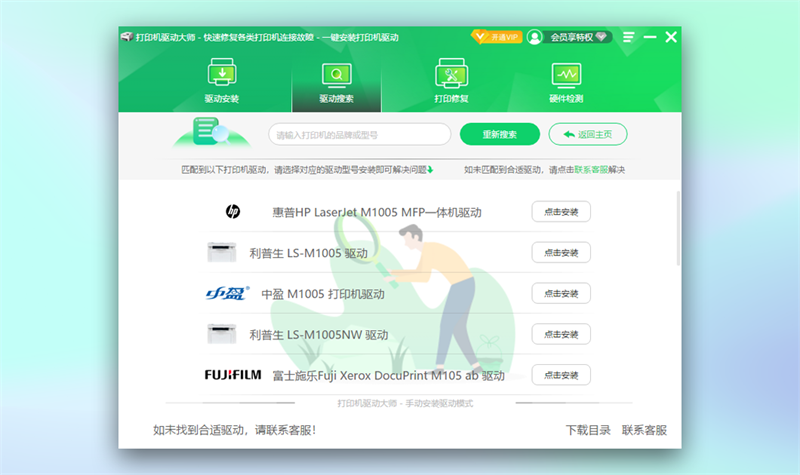Select the 利普生 LS-M1005NW 驱动 text
Screen dimensions: 800x475
point(319,335)
